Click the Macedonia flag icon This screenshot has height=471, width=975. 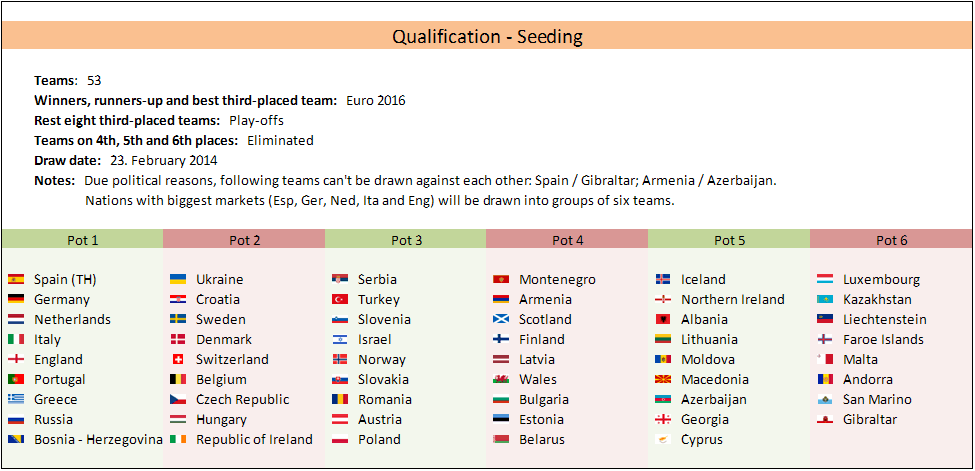pyautogui.click(x=664, y=380)
